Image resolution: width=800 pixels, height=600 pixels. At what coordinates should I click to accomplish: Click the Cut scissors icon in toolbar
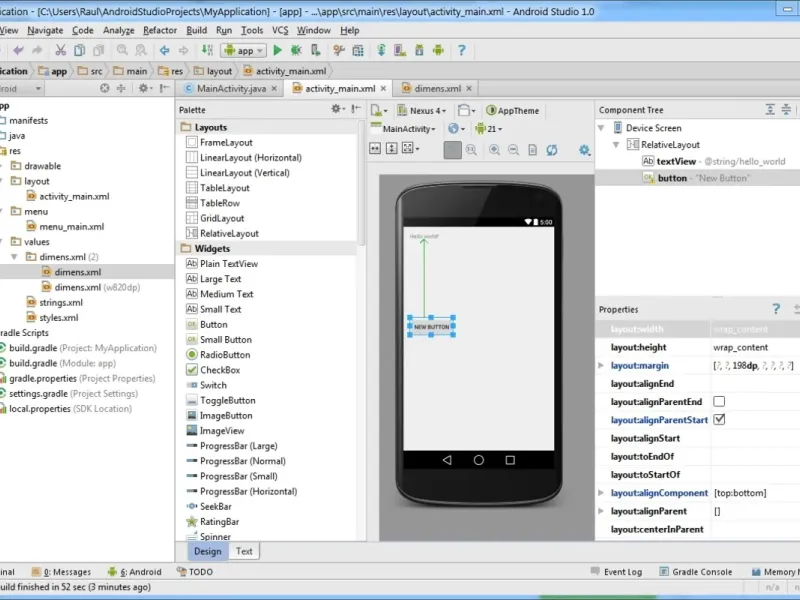[61, 50]
